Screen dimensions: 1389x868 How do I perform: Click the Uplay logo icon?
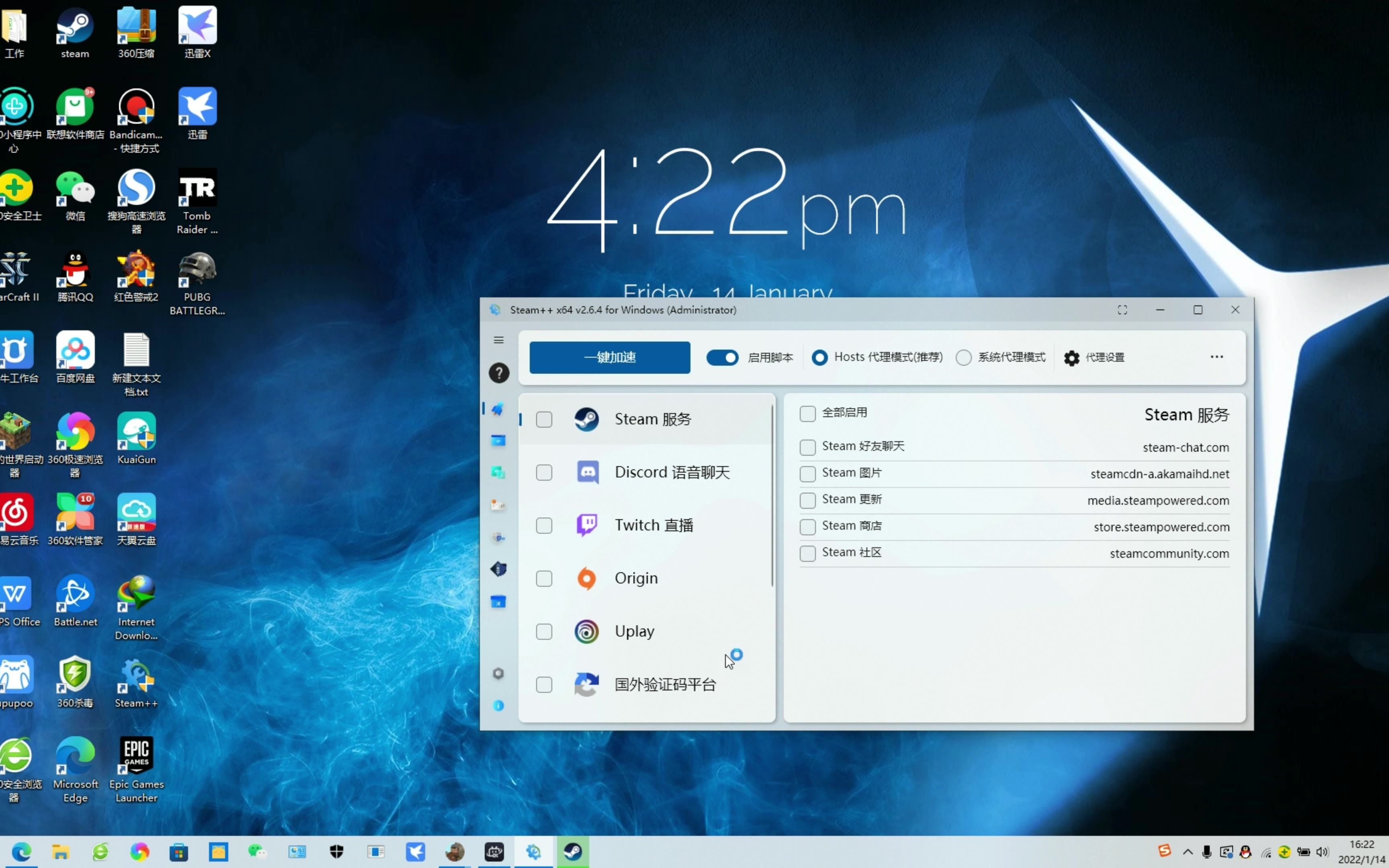(586, 631)
